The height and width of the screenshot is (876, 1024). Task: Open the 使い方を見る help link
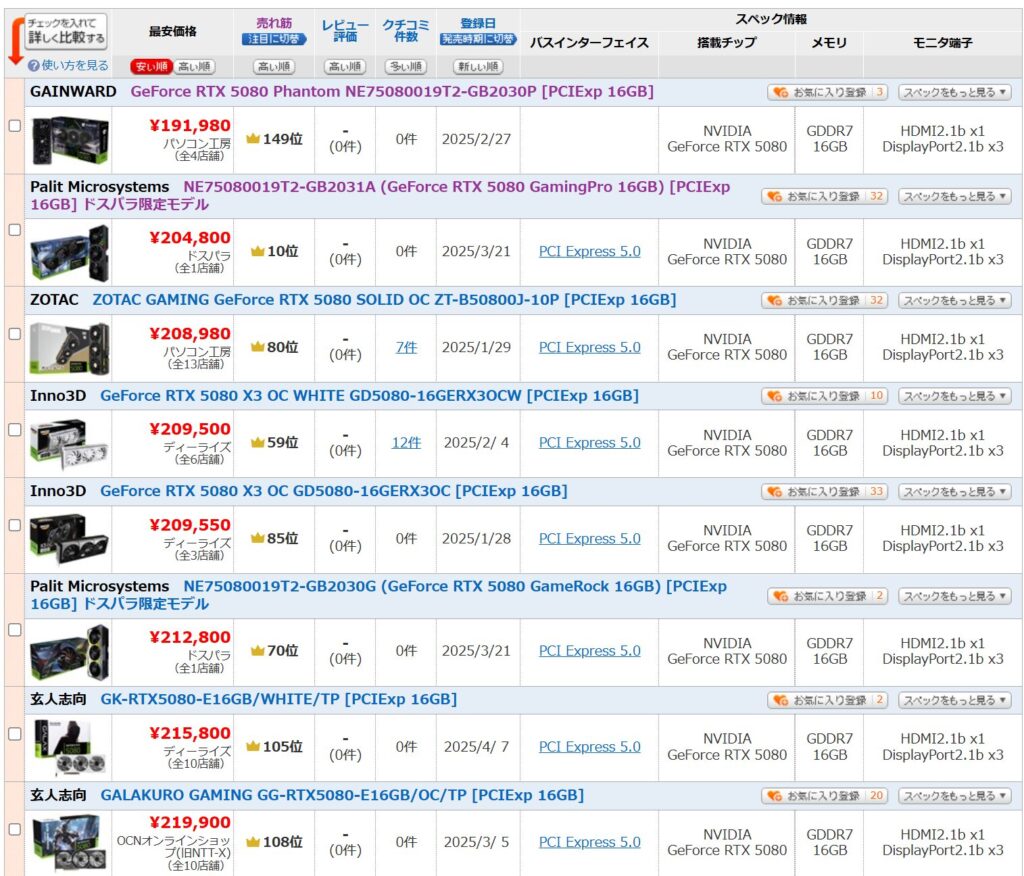coord(69,65)
